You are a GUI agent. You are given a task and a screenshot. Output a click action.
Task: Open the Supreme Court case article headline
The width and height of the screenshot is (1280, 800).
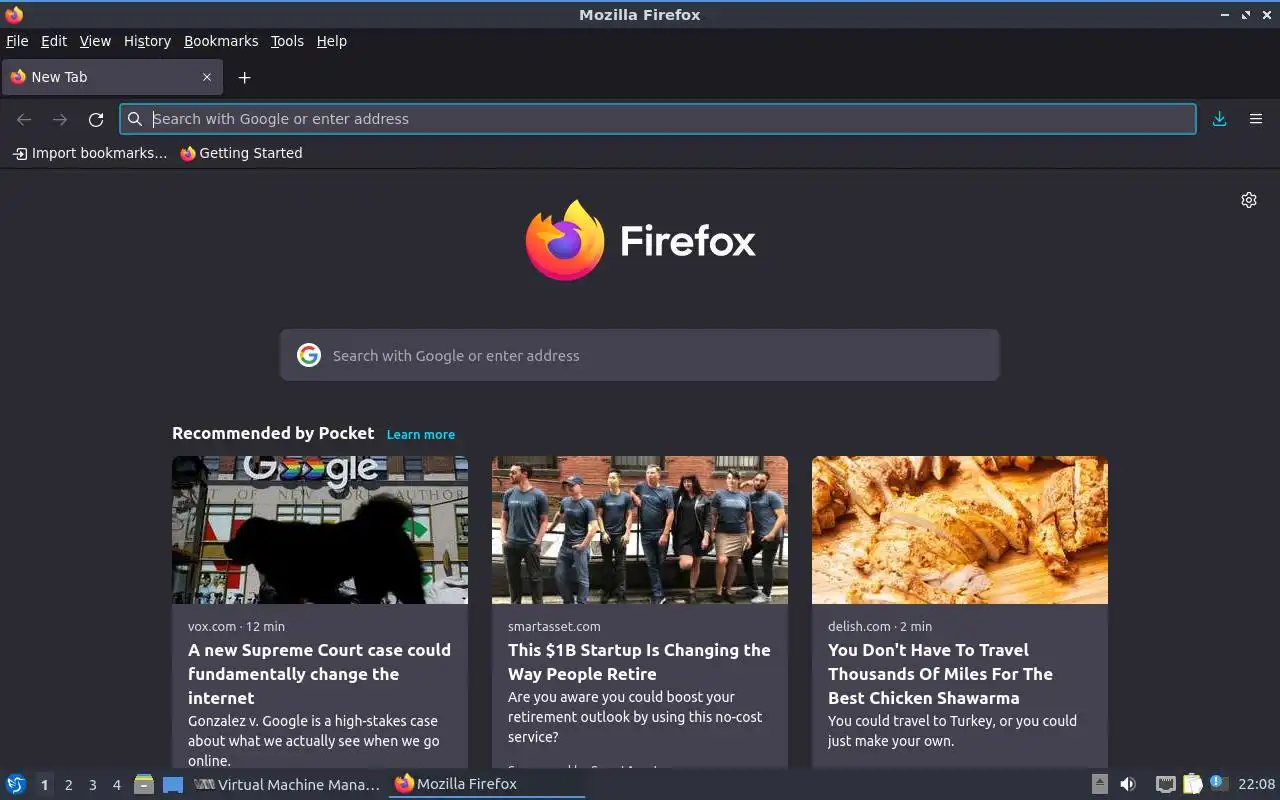click(x=320, y=674)
